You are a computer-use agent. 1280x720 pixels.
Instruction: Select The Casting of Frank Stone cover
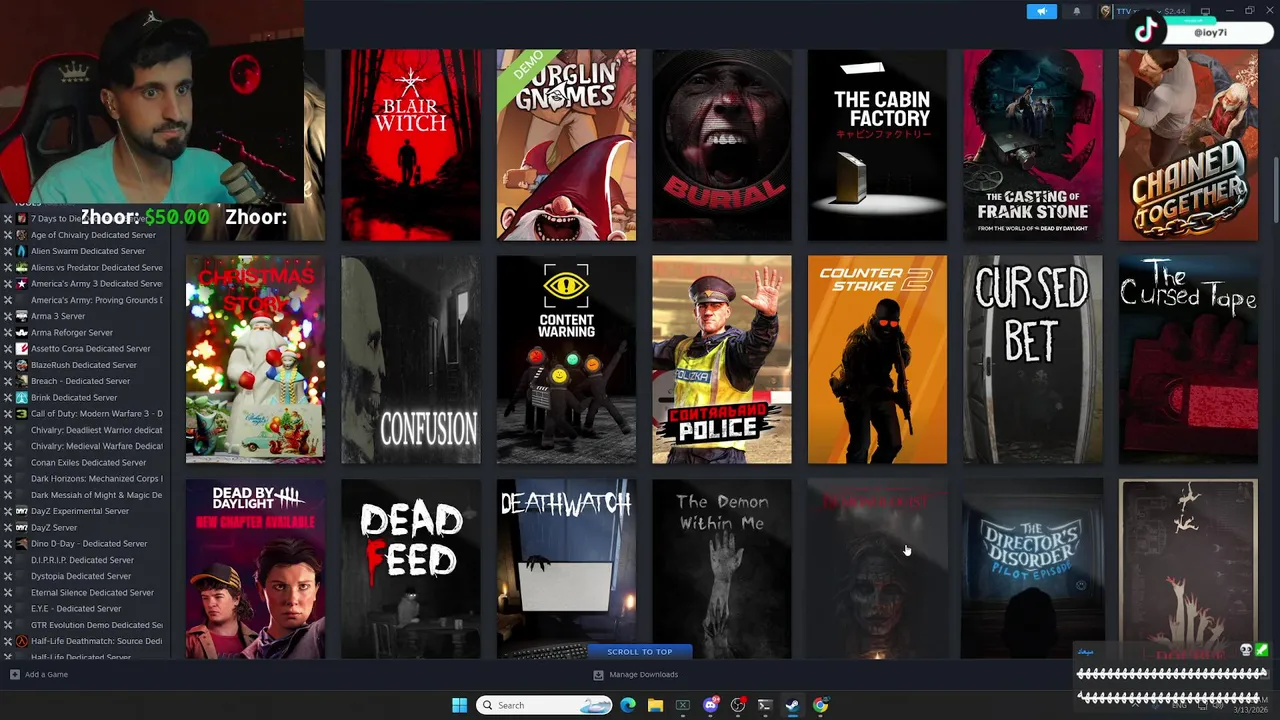[1033, 145]
